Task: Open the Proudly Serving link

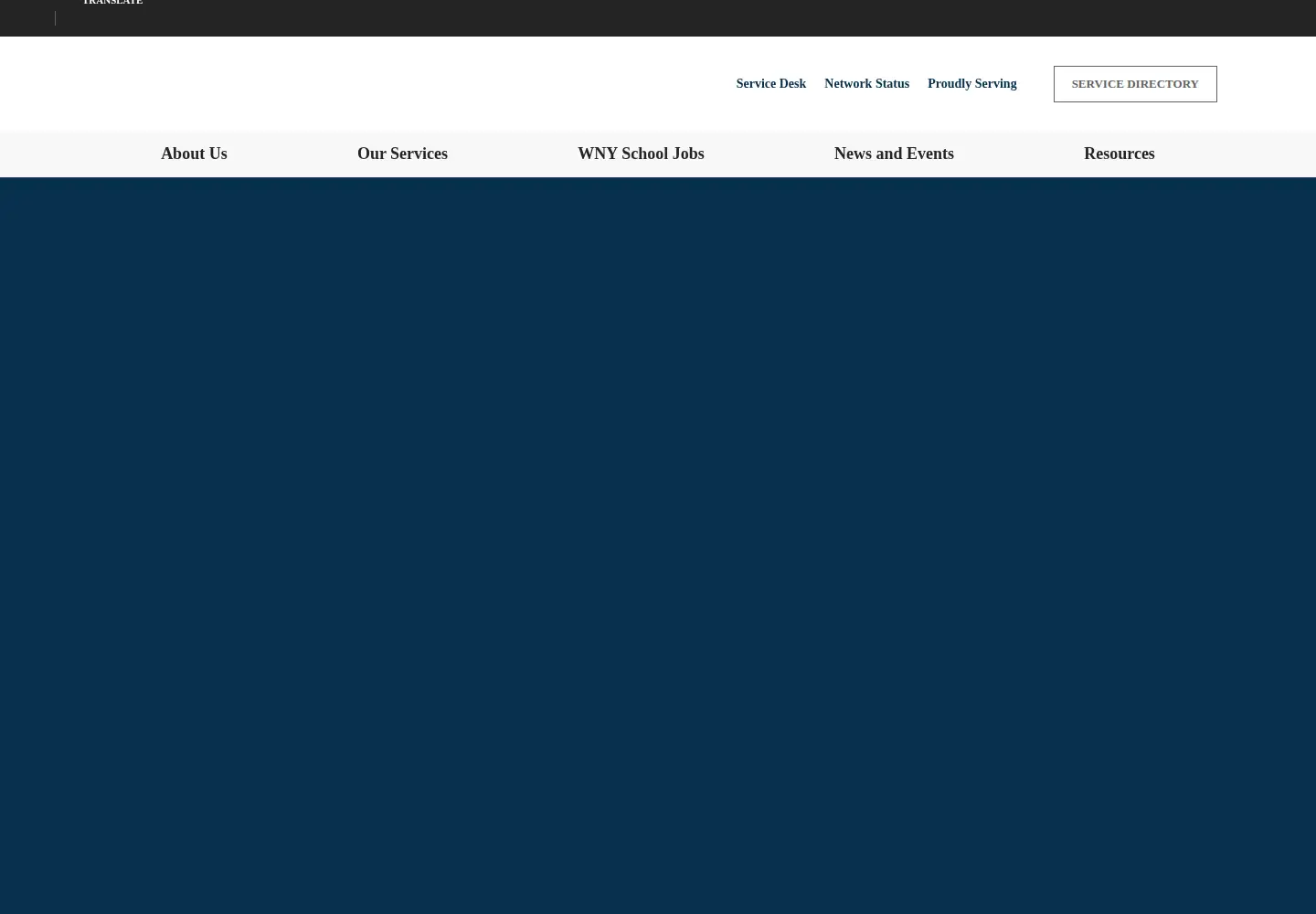Action: pos(971,83)
